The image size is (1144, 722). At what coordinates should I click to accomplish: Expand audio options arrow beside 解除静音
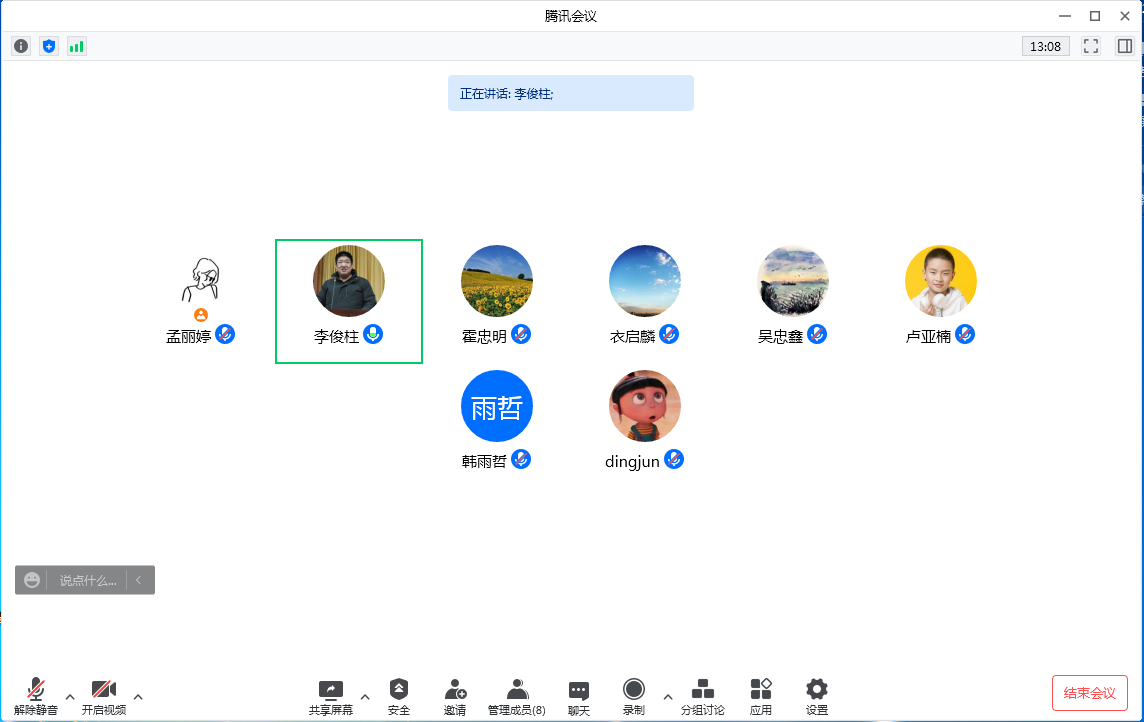pyautogui.click(x=70, y=696)
